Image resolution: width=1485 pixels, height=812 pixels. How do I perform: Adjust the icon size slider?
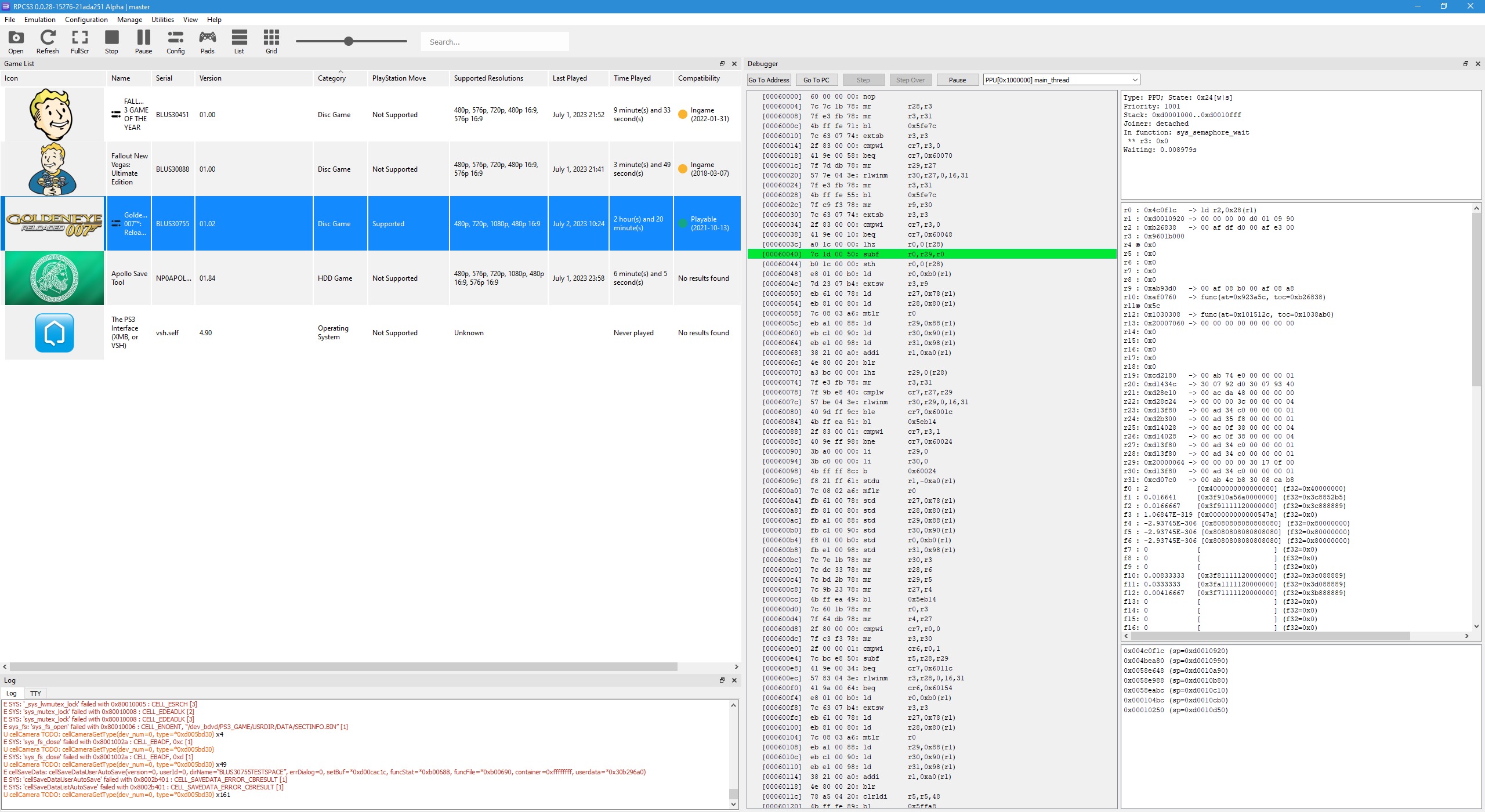[349, 41]
